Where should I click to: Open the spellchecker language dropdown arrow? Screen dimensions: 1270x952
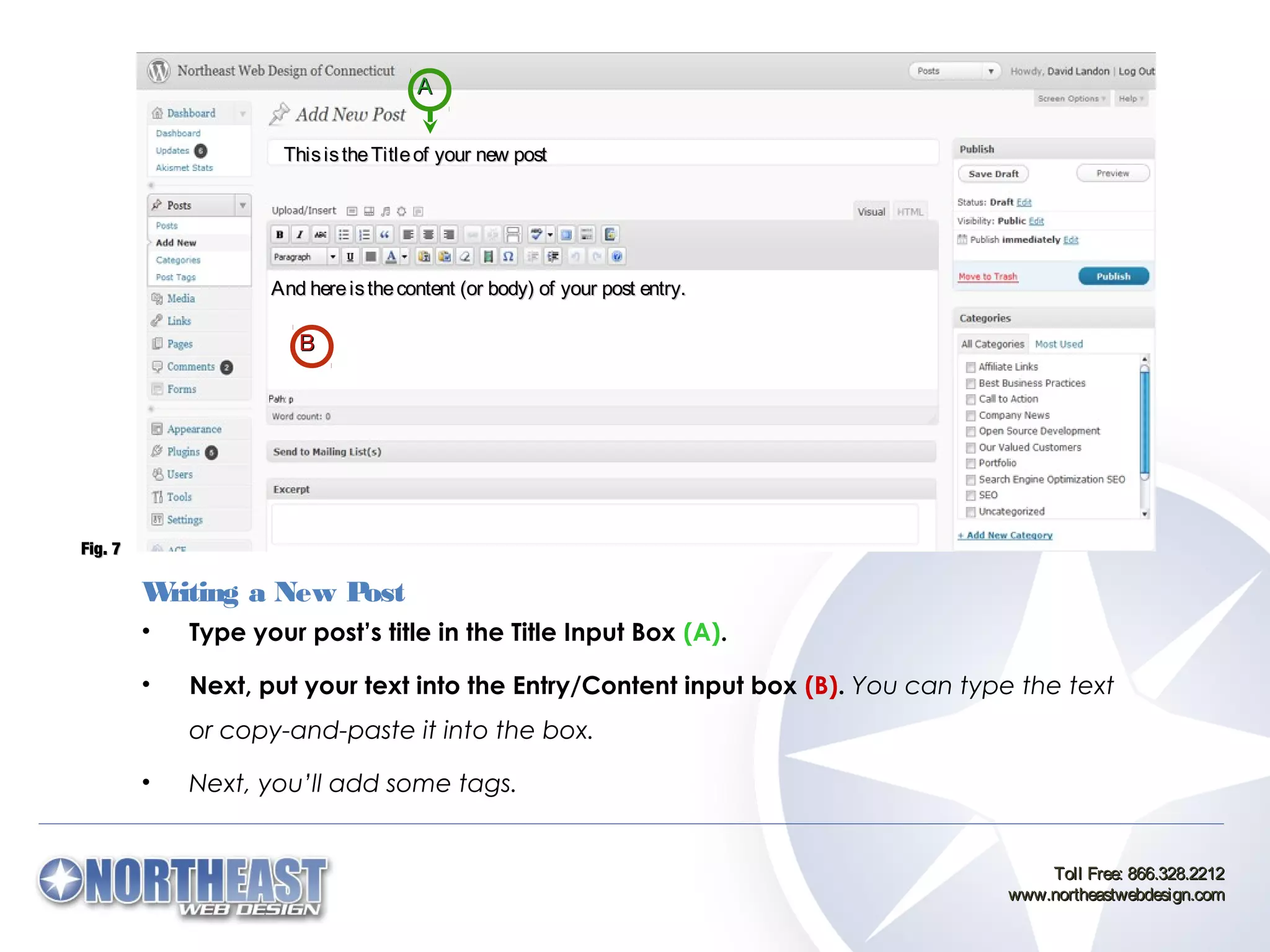click(549, 234)
